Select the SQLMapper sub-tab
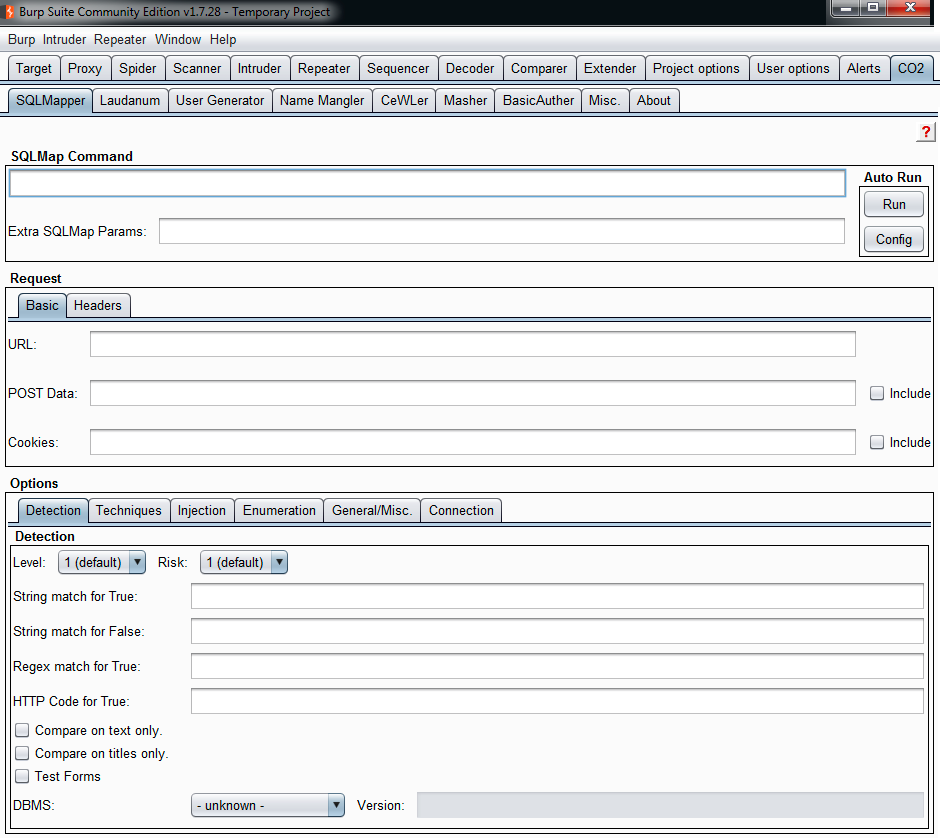The height and width of the screenshot is (838, 940). click(x=51, y=101)
